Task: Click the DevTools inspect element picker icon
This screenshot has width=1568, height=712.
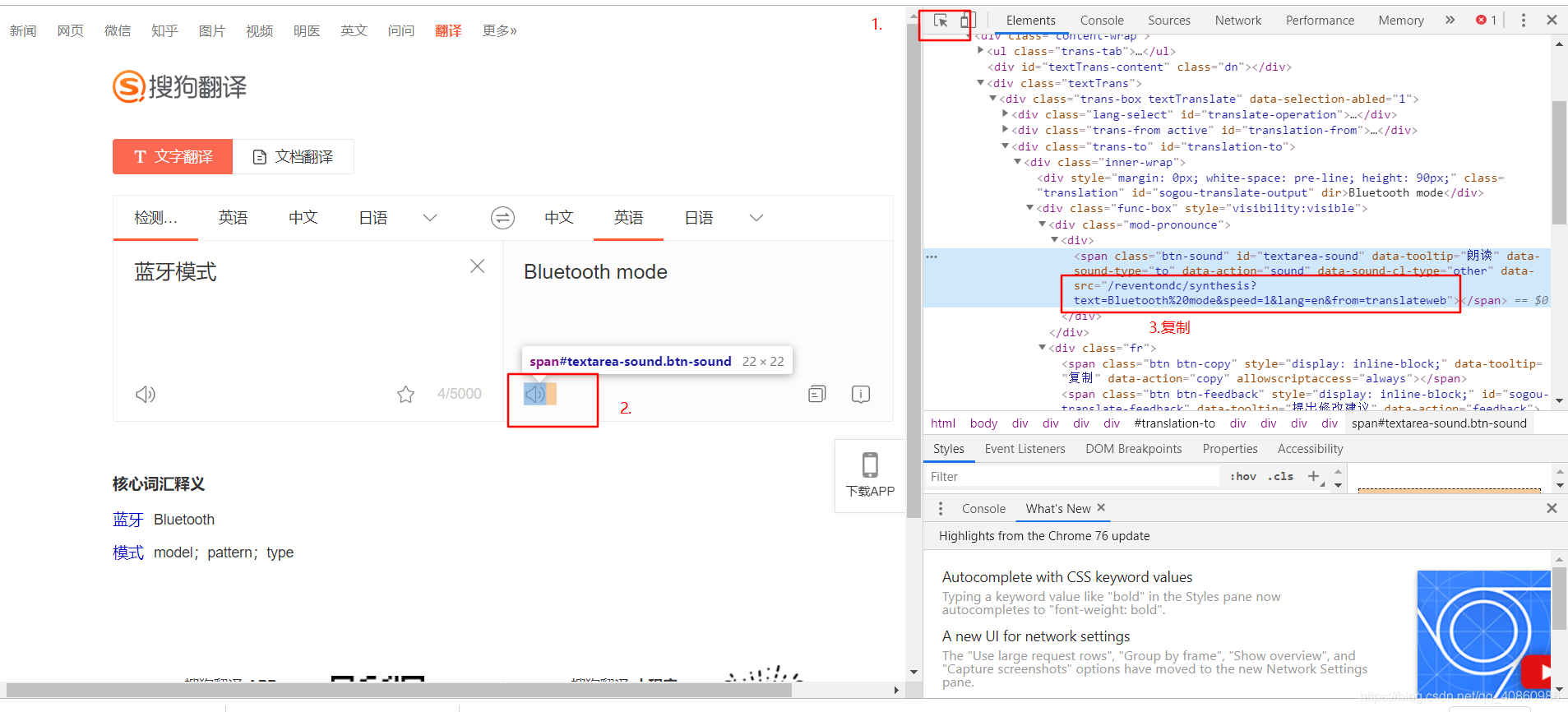Action: click(x=941, y=21)
